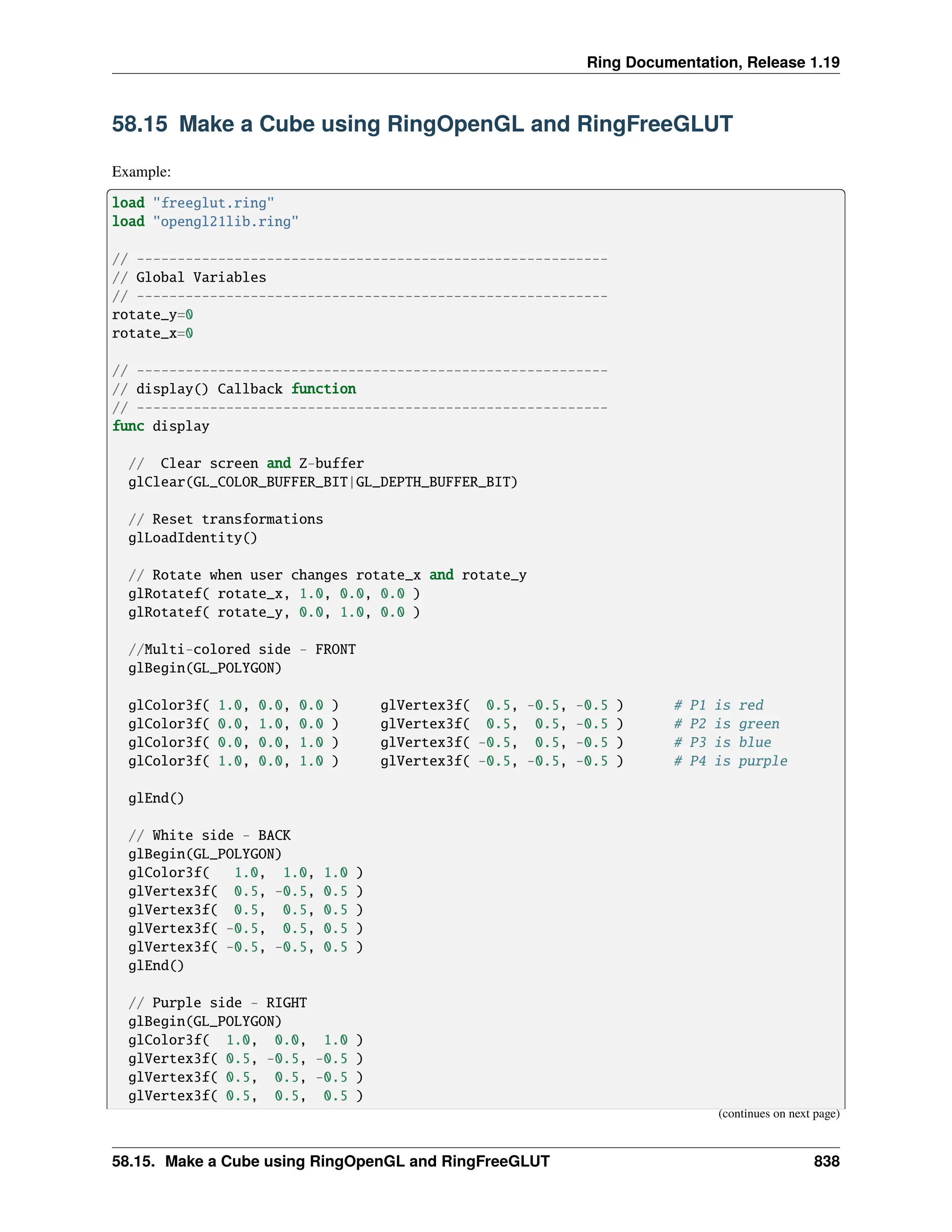The height and width of the screenshot is (1232, 952).
Task: Click the header 'Ring Documentation, Release 1.19'
Action: pos(713,62)
